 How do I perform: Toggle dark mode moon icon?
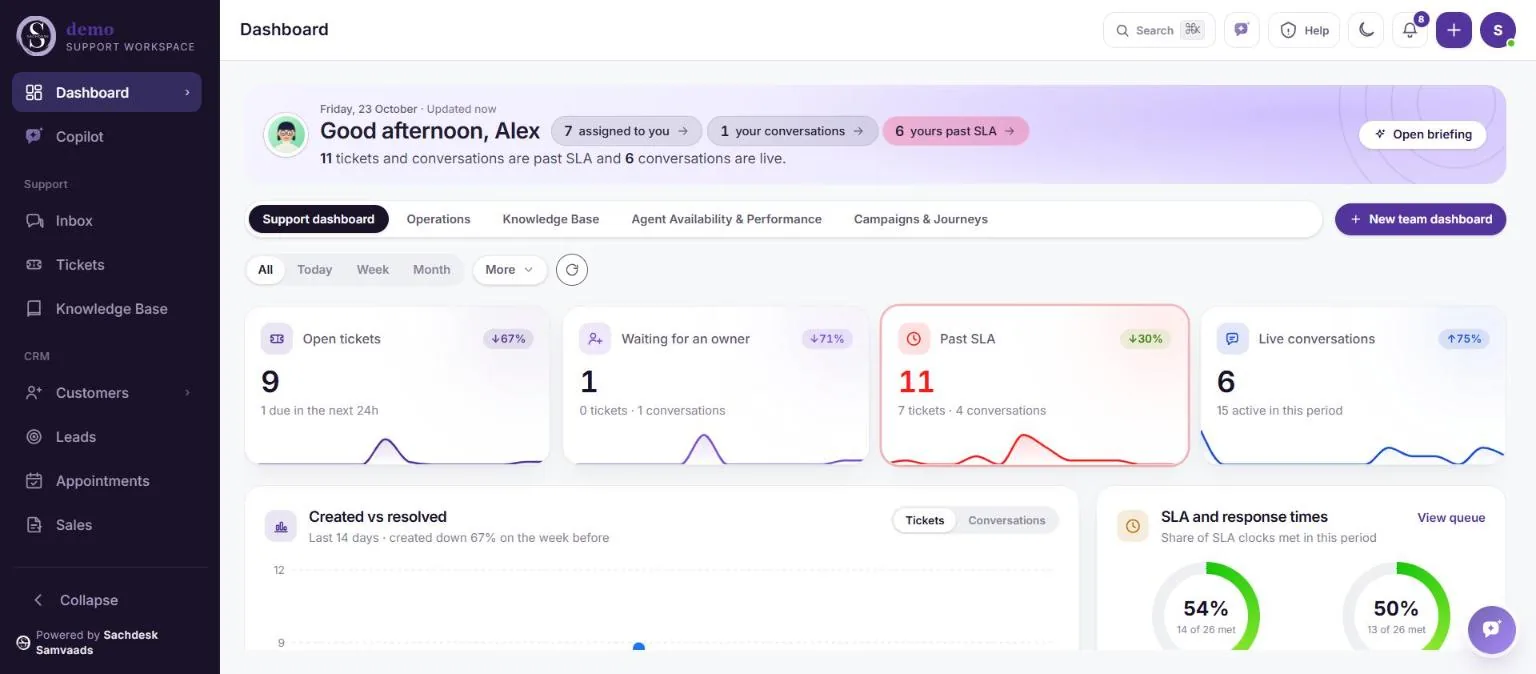[x=1366, y=30]
